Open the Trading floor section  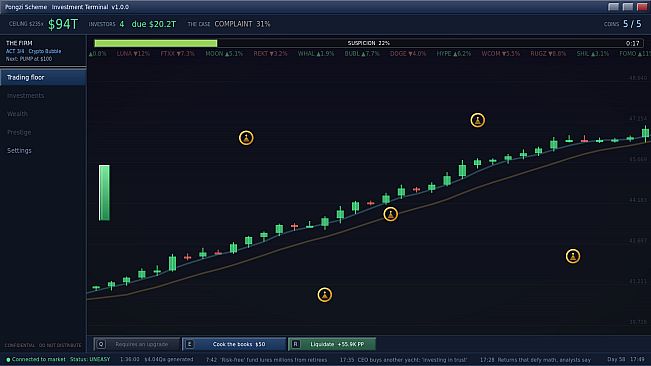[x=43, y=77]
